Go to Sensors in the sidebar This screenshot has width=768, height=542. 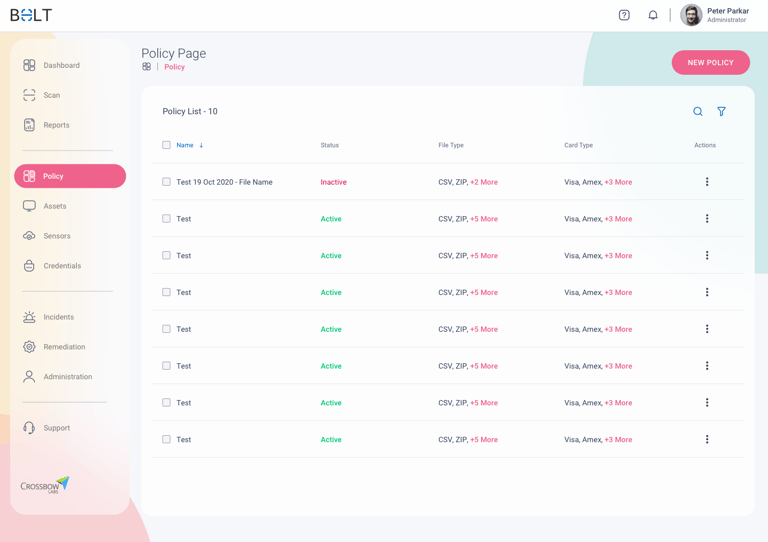tap(57, 236)
